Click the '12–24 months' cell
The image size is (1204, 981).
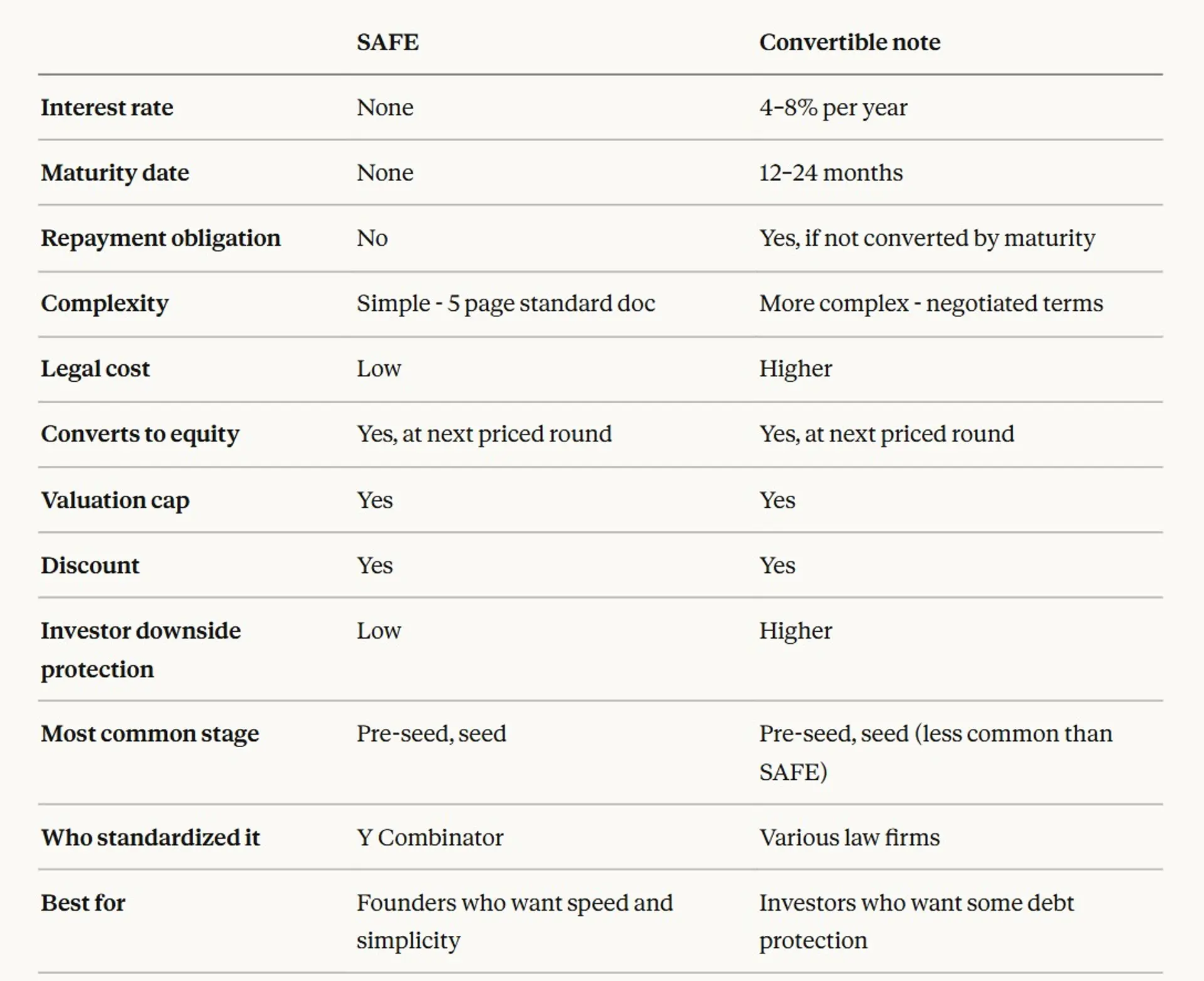(831, 173)
